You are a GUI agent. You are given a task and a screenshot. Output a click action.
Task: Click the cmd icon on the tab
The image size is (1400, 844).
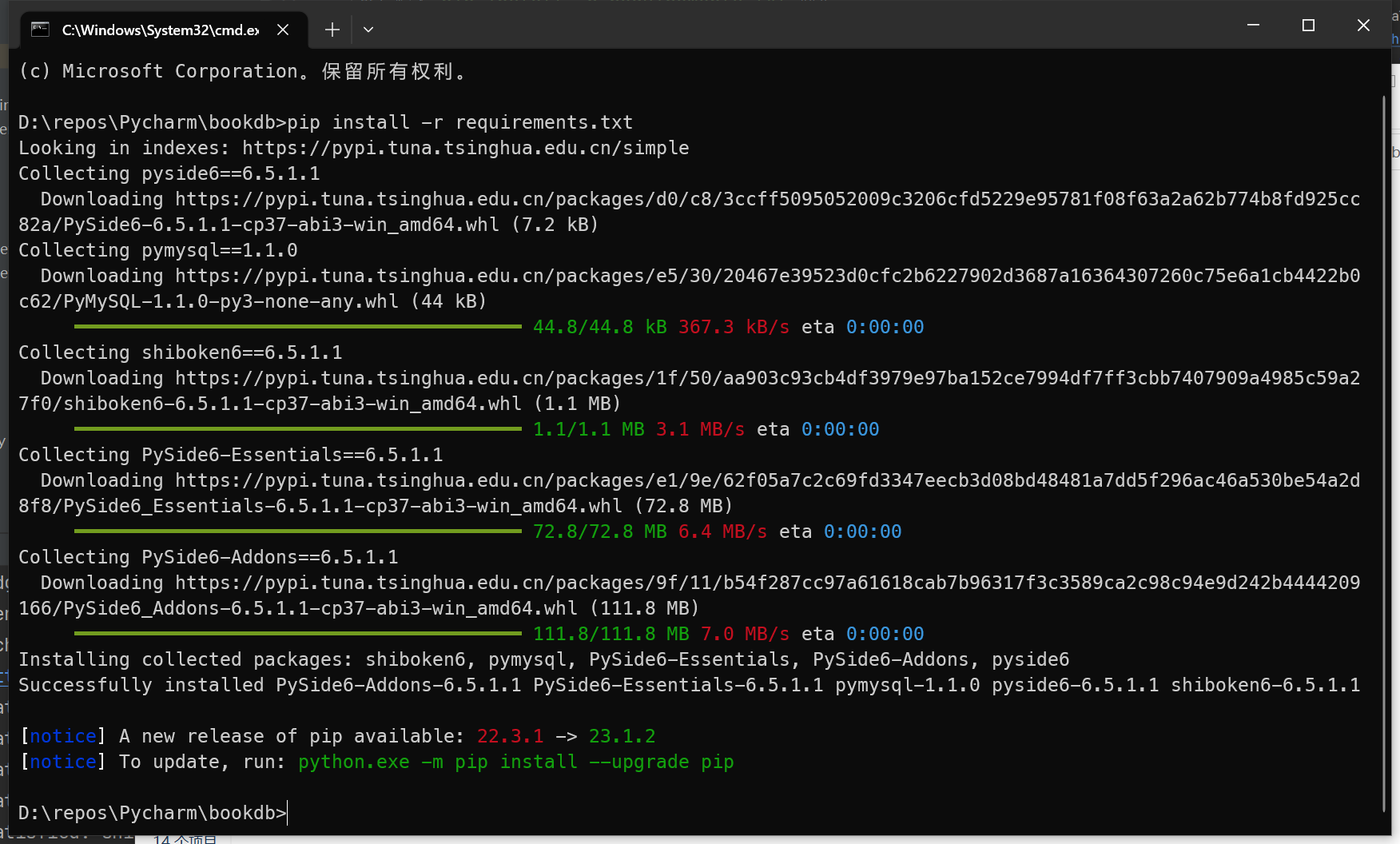40,30
